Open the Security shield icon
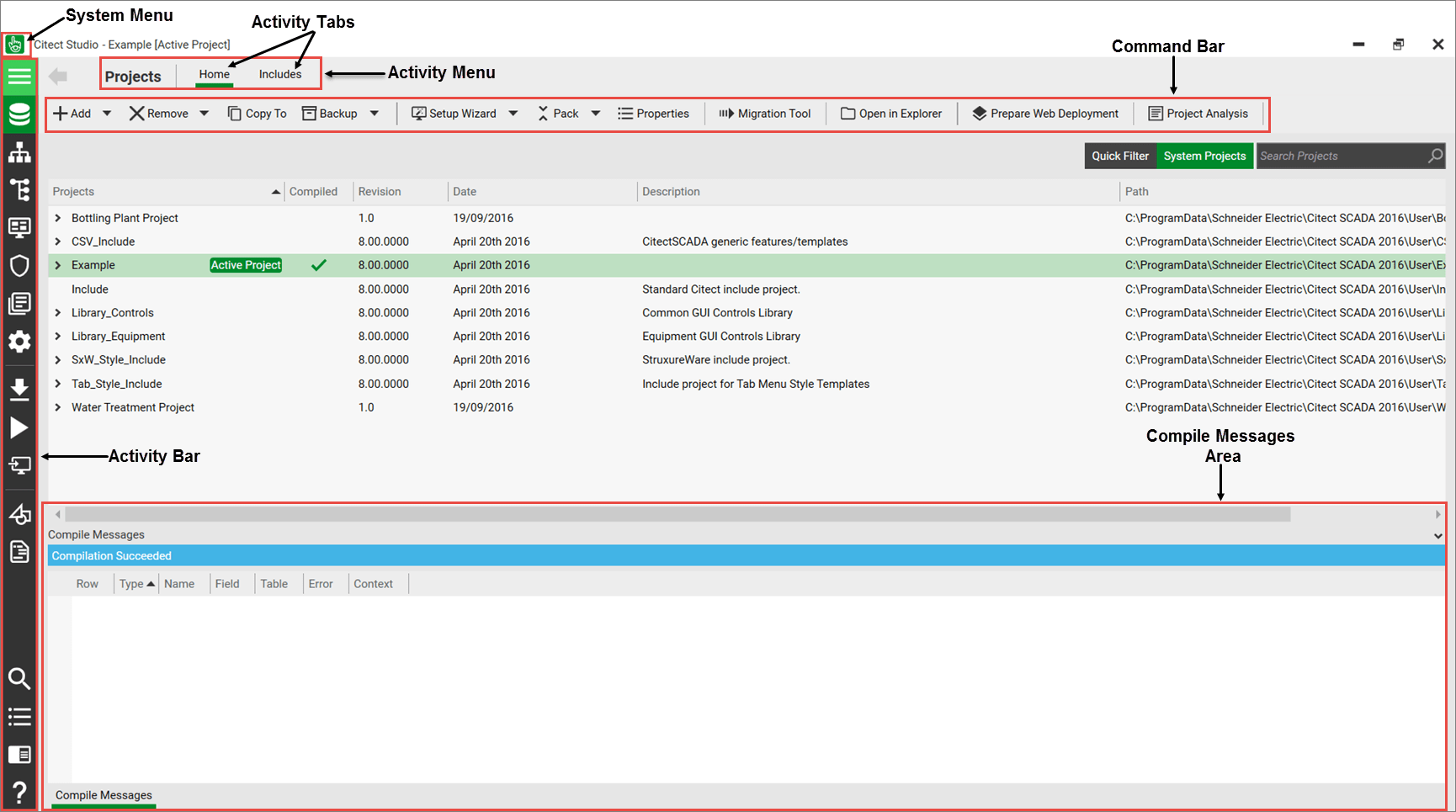 (x=19, y=266)
